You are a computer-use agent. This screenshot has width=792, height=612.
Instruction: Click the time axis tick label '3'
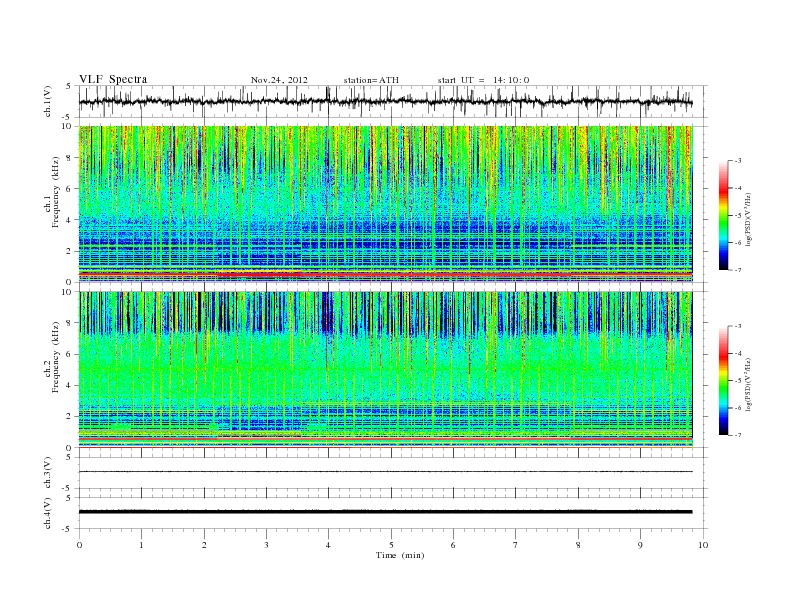pos(266,545)
